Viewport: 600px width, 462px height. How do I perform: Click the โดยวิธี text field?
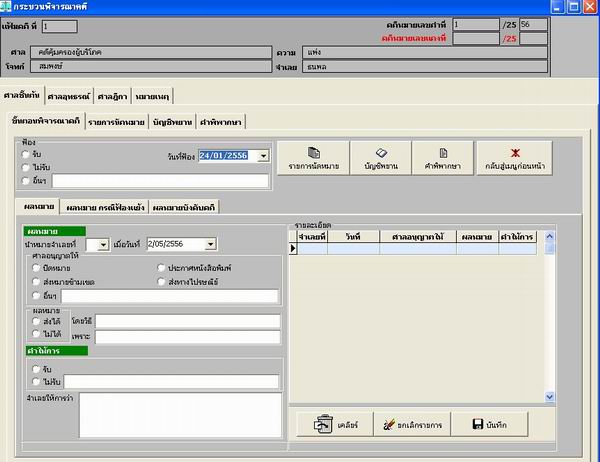point(188,322)
